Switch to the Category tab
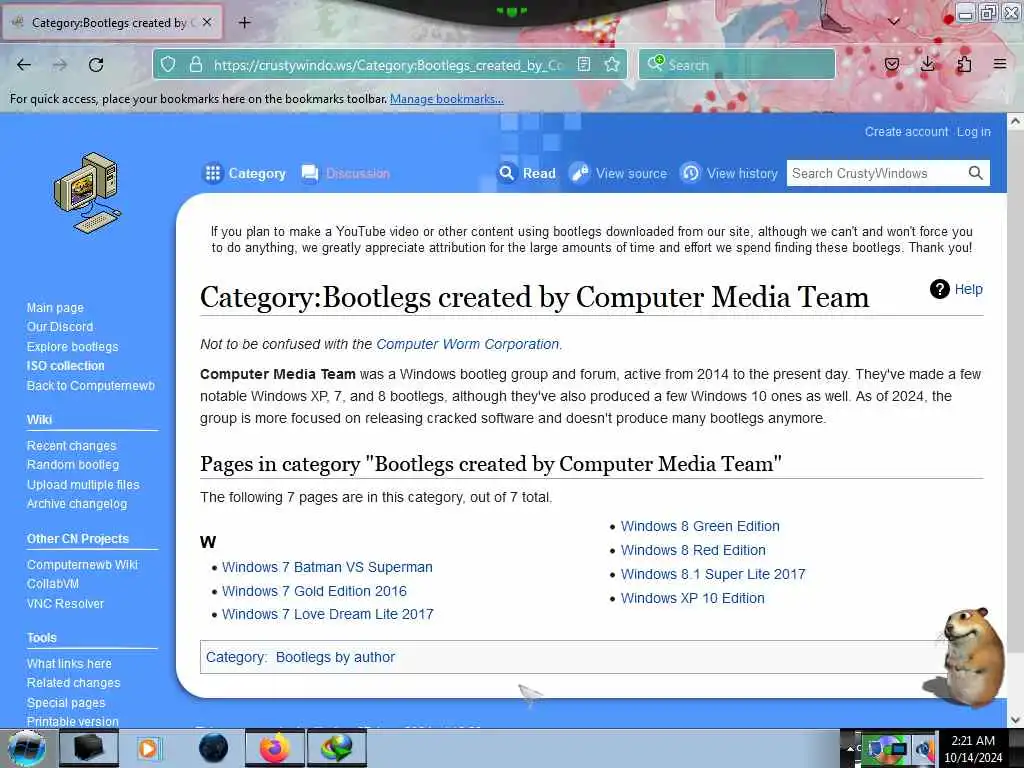 [245, 173]
